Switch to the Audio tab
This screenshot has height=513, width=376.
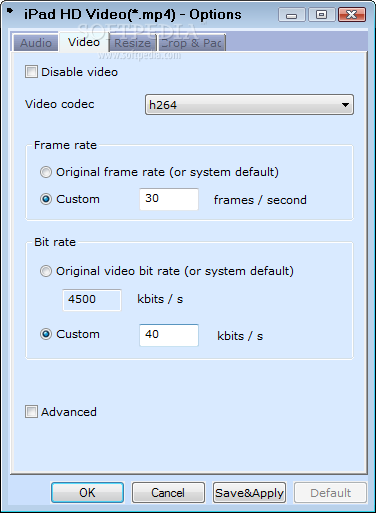click(x=36, y=43)
